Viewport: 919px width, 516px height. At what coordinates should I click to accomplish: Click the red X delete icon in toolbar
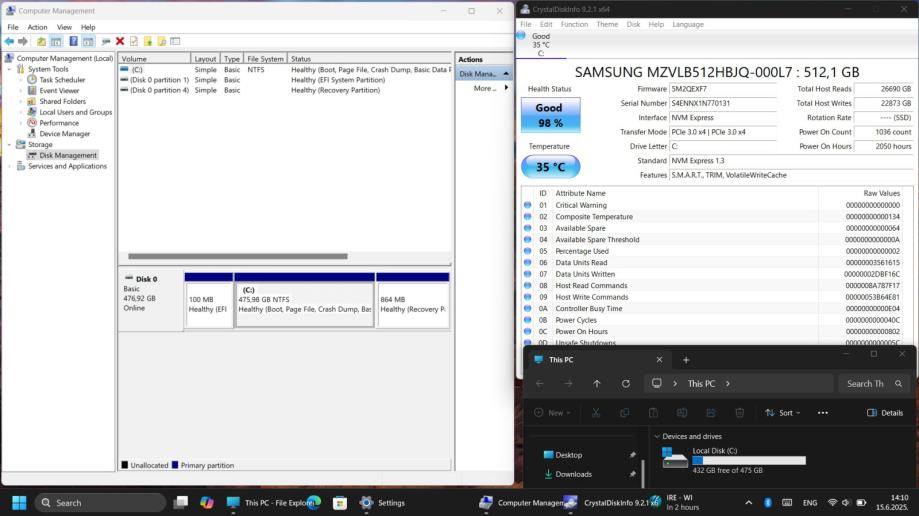click(x=120, y=41)
